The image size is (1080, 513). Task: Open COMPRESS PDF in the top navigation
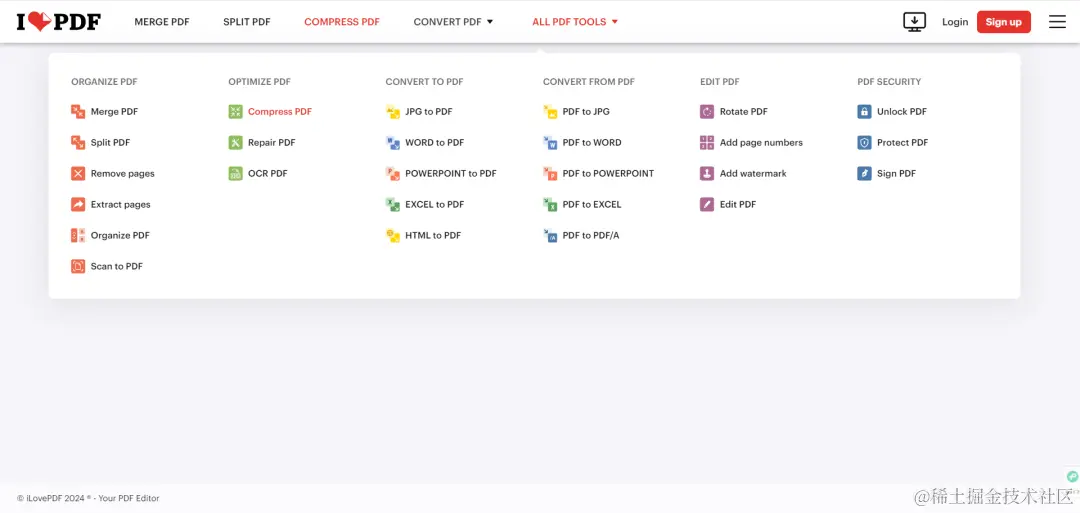pyautogui.click(x=342, y=22)
